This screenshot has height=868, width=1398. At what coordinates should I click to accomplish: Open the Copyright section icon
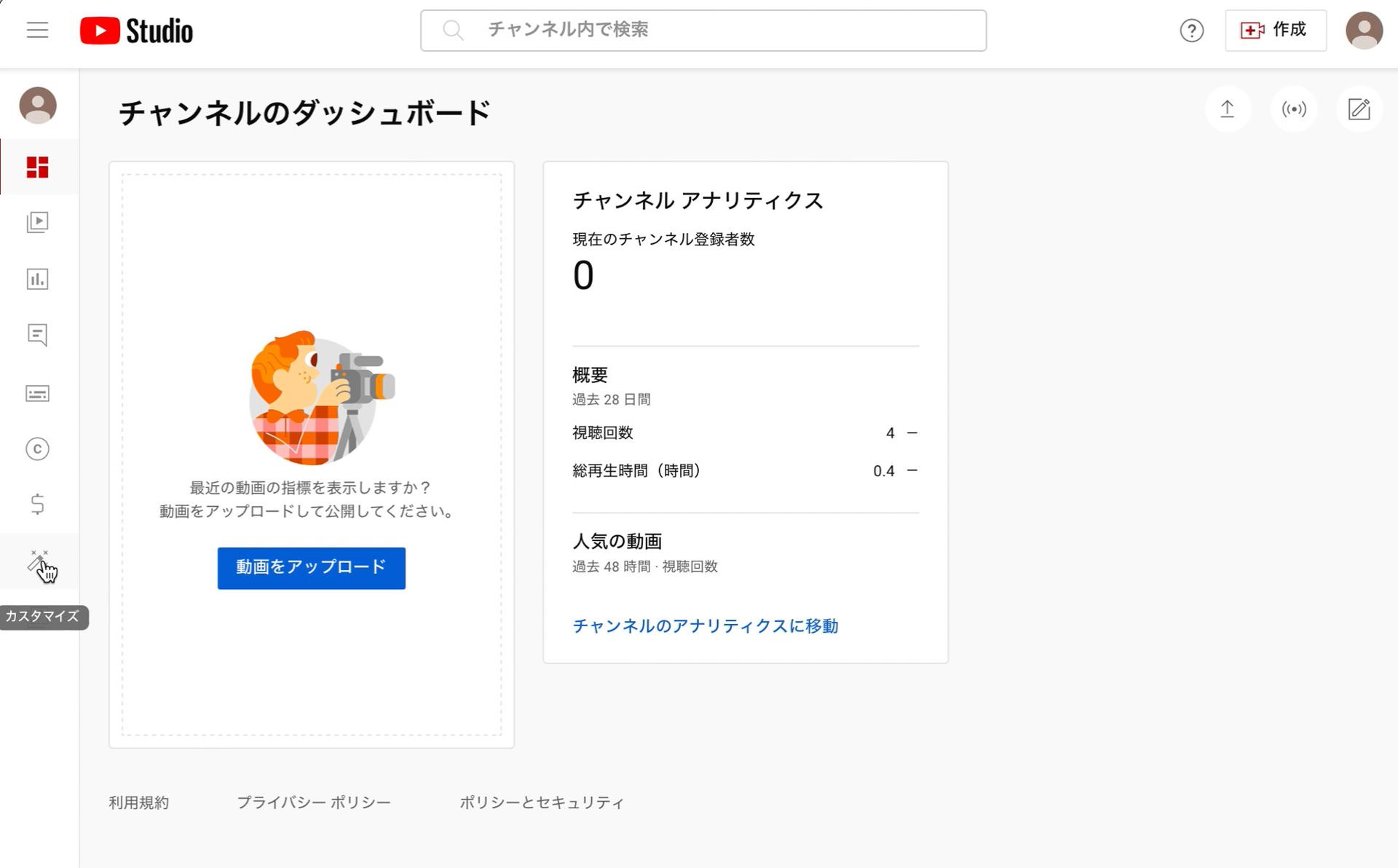pyautogui.click(x=37, y=449)
